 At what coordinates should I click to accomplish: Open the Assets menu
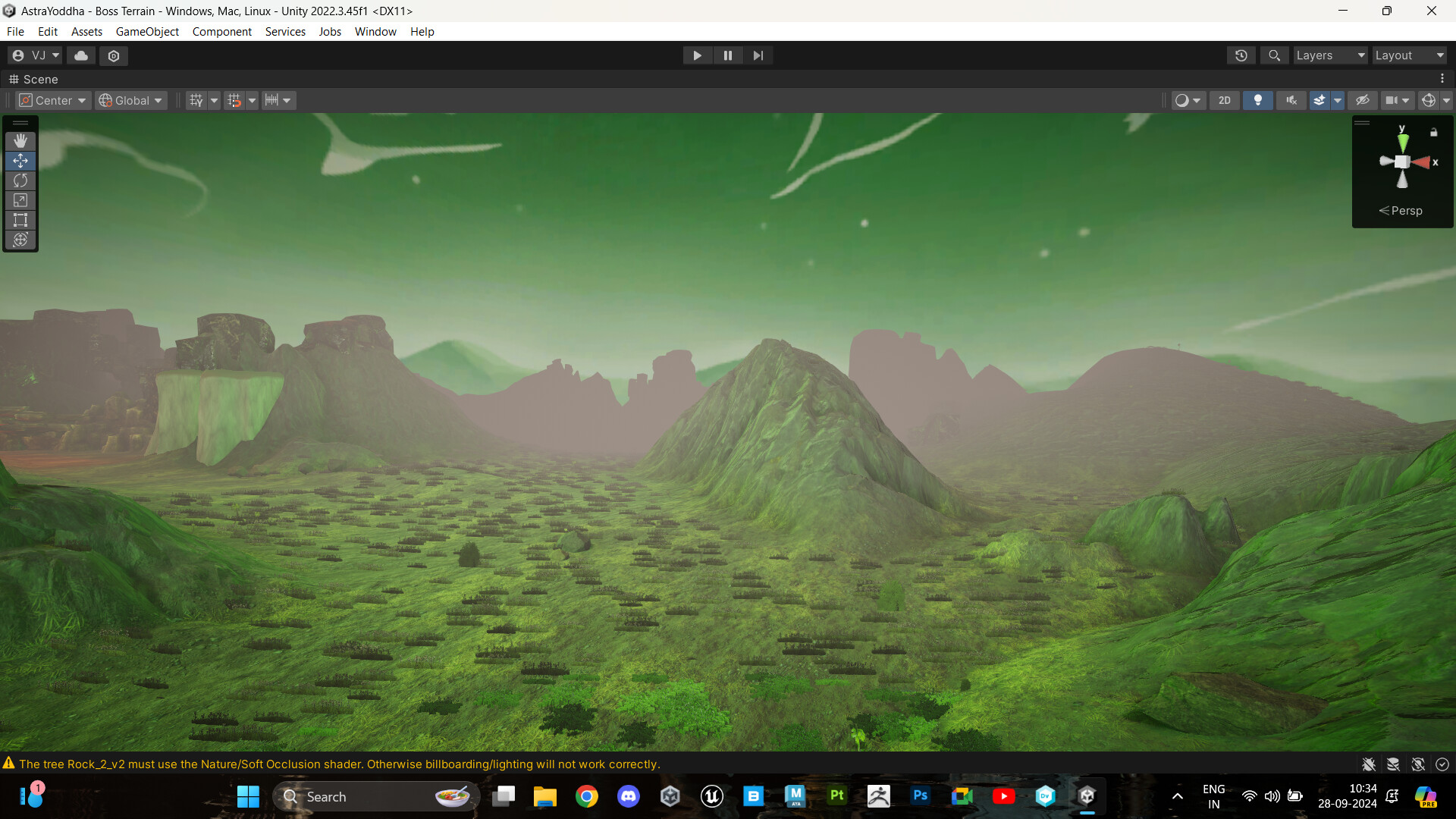coord(86,32)
